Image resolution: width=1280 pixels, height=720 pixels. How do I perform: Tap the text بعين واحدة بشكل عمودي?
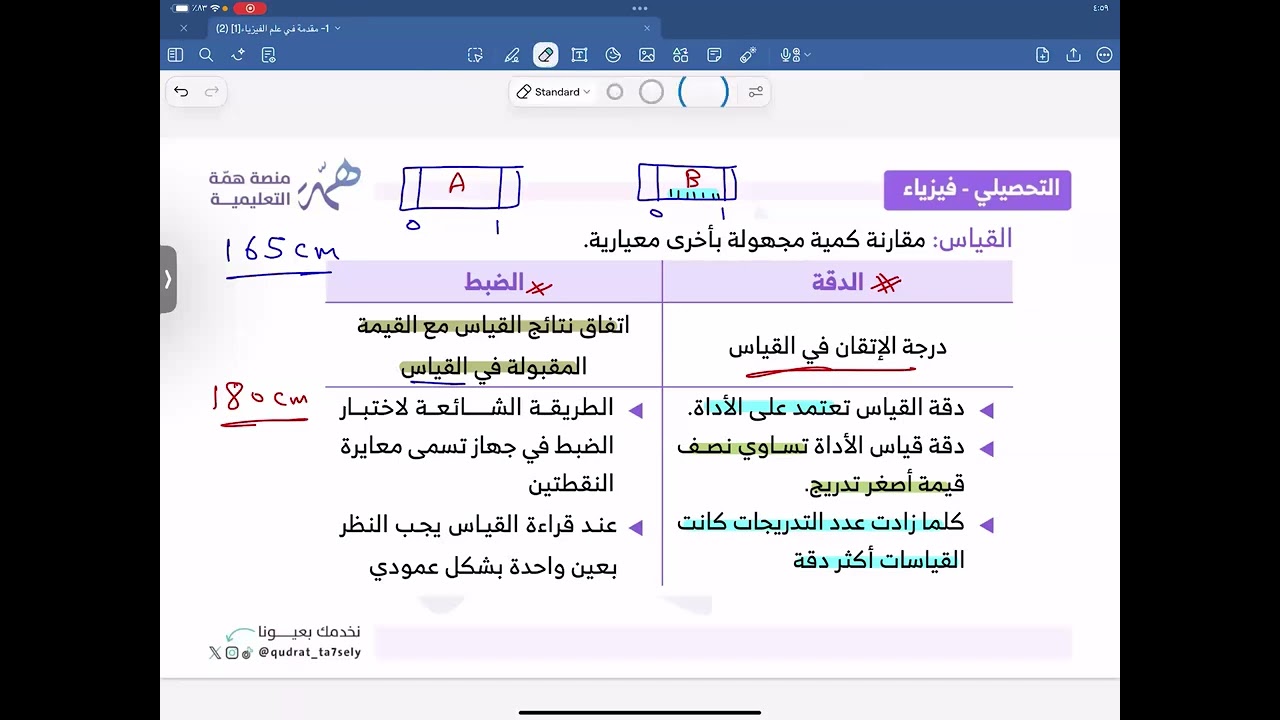(x=493, y=567)
